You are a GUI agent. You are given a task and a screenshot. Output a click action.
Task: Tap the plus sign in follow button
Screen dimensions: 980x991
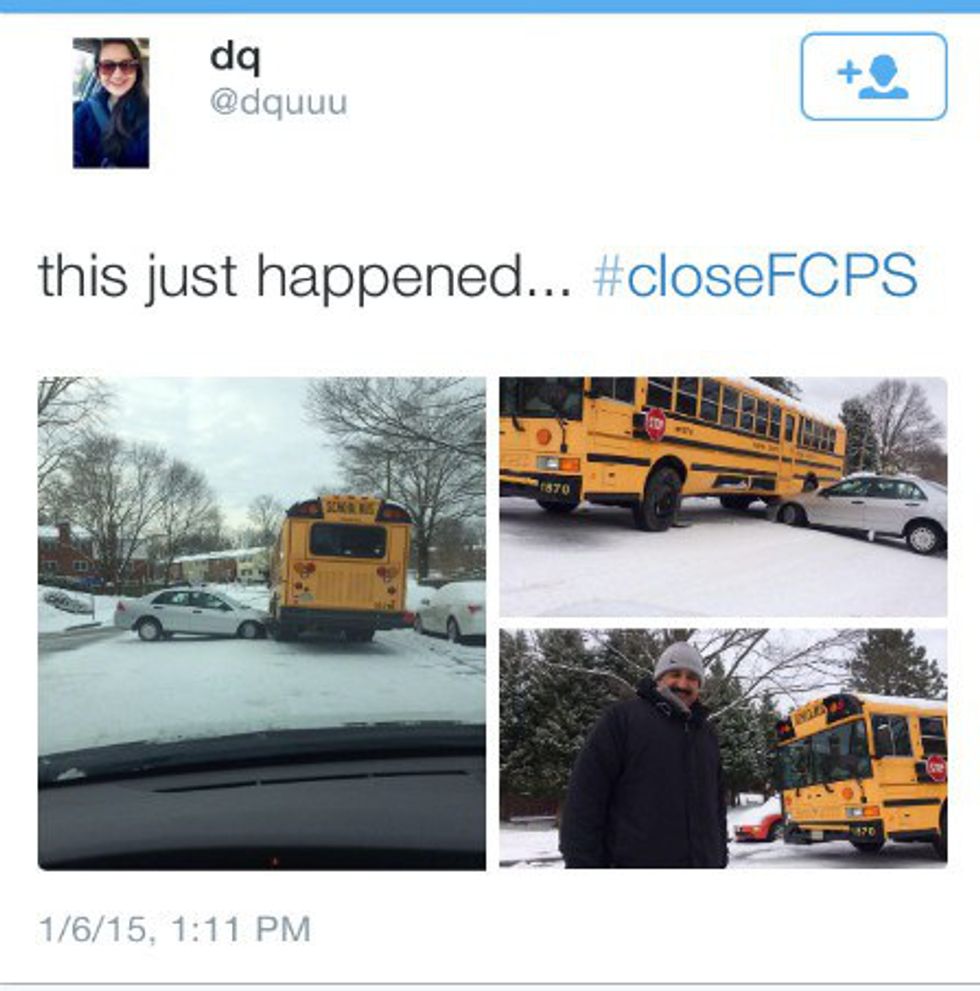pos(847,72)
